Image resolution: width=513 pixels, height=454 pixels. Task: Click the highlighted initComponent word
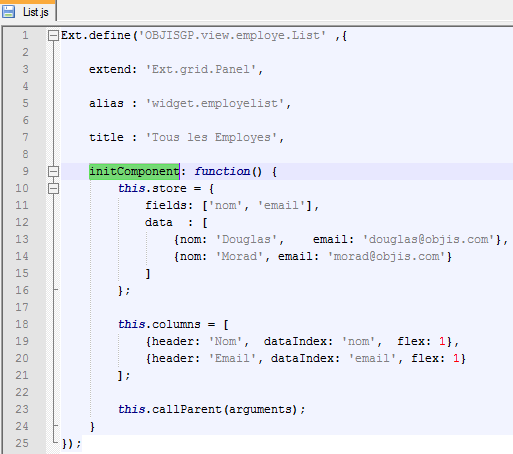(x=134, y=171)
